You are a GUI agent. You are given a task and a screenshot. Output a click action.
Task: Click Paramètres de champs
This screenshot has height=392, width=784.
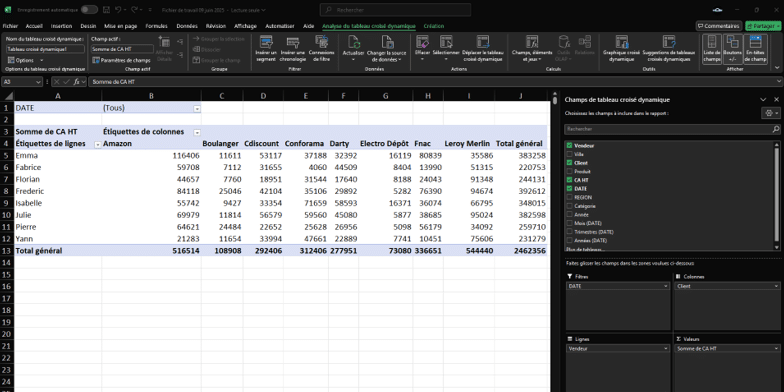point(122,60)
